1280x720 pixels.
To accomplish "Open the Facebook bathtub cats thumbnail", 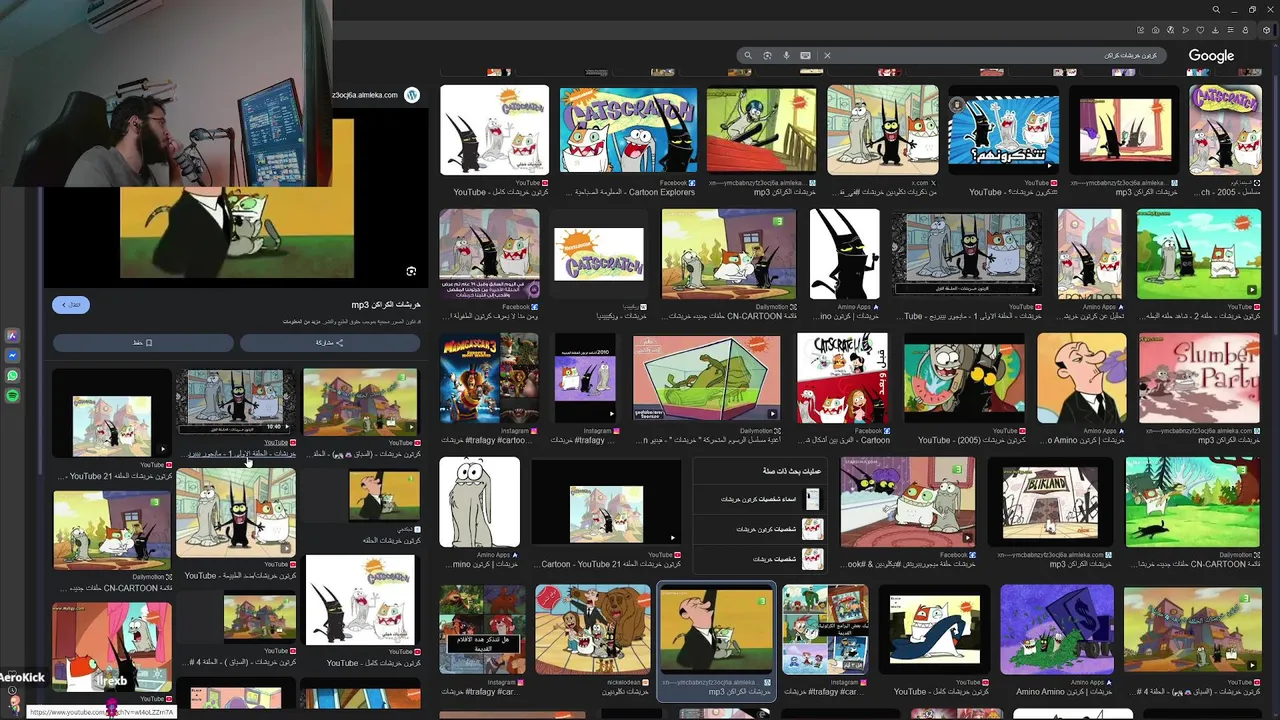I will click(908, 502).
